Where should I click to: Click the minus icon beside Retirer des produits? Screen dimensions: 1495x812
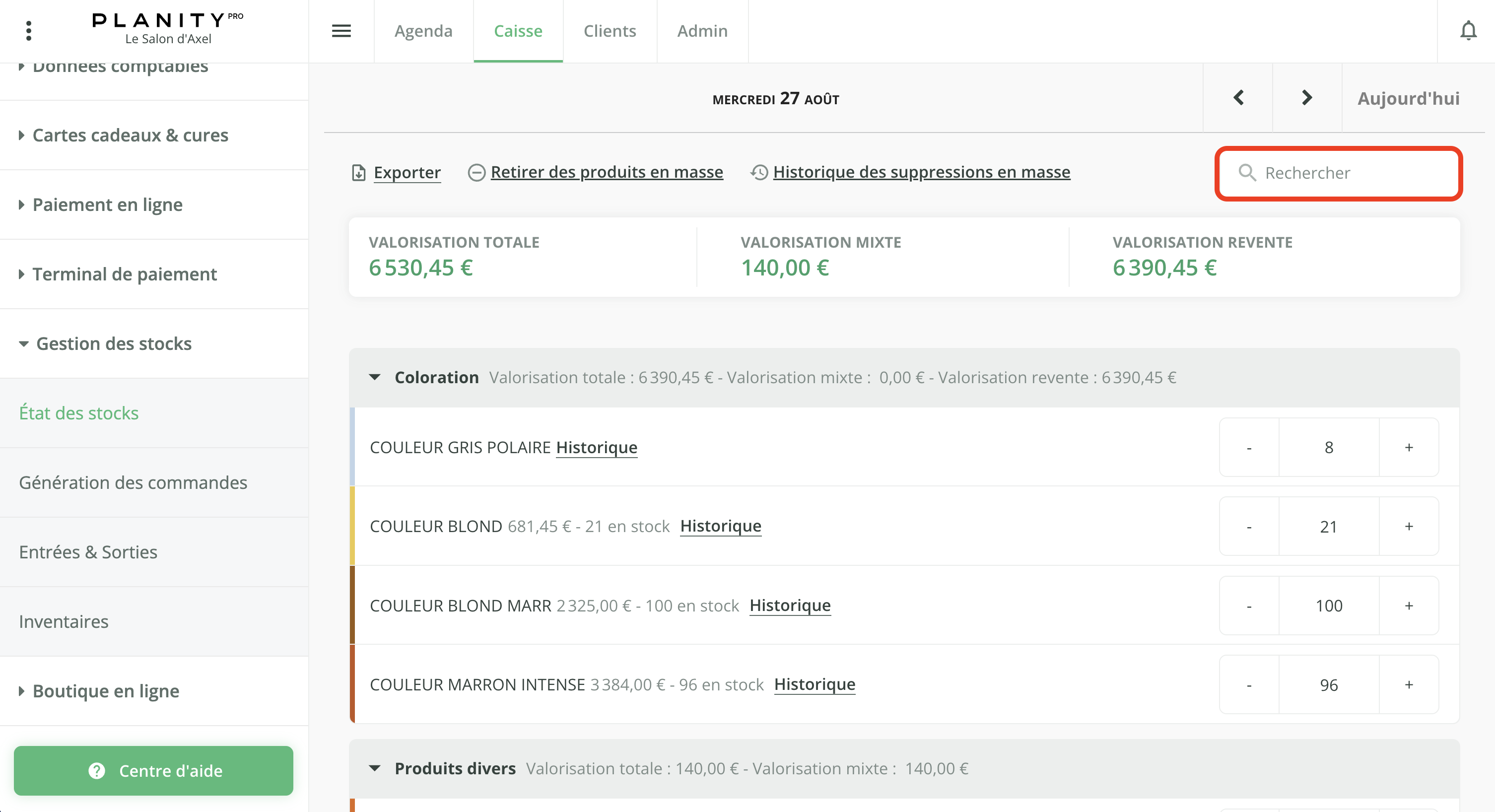(x=476, y=172)
